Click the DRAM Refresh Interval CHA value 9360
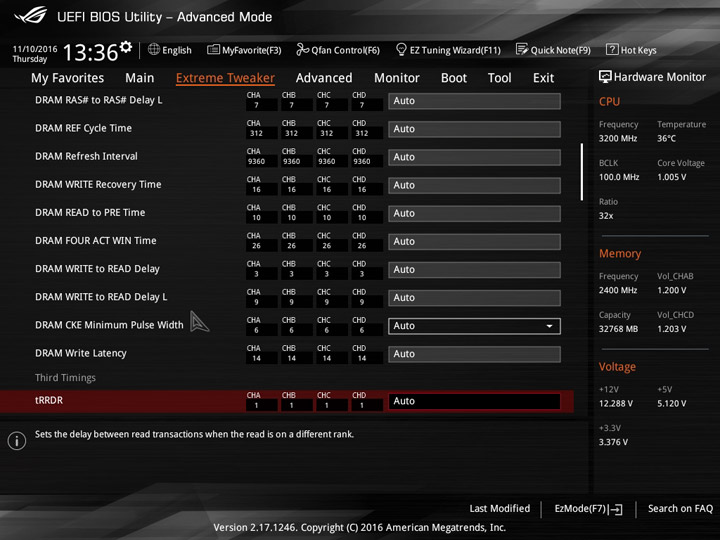 [256, 161]
